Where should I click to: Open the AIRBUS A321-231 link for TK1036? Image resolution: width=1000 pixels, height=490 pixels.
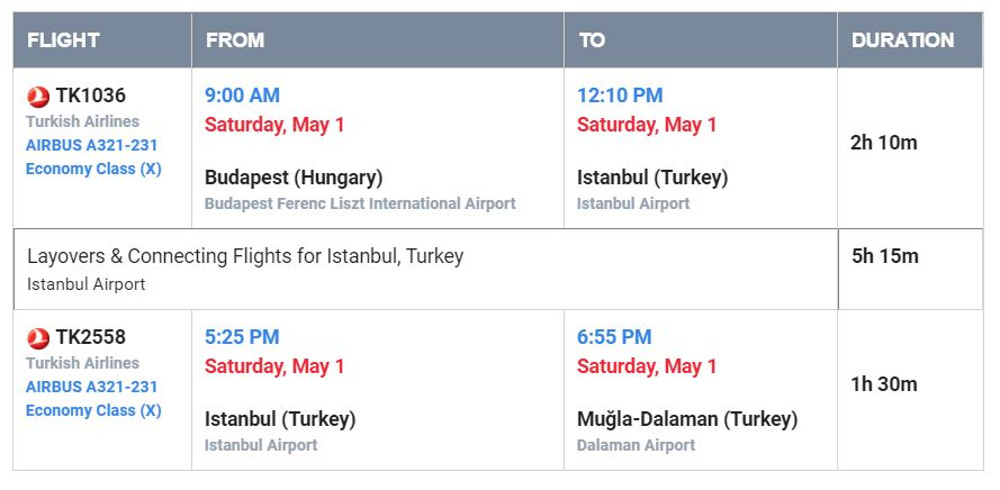(92, 145)
